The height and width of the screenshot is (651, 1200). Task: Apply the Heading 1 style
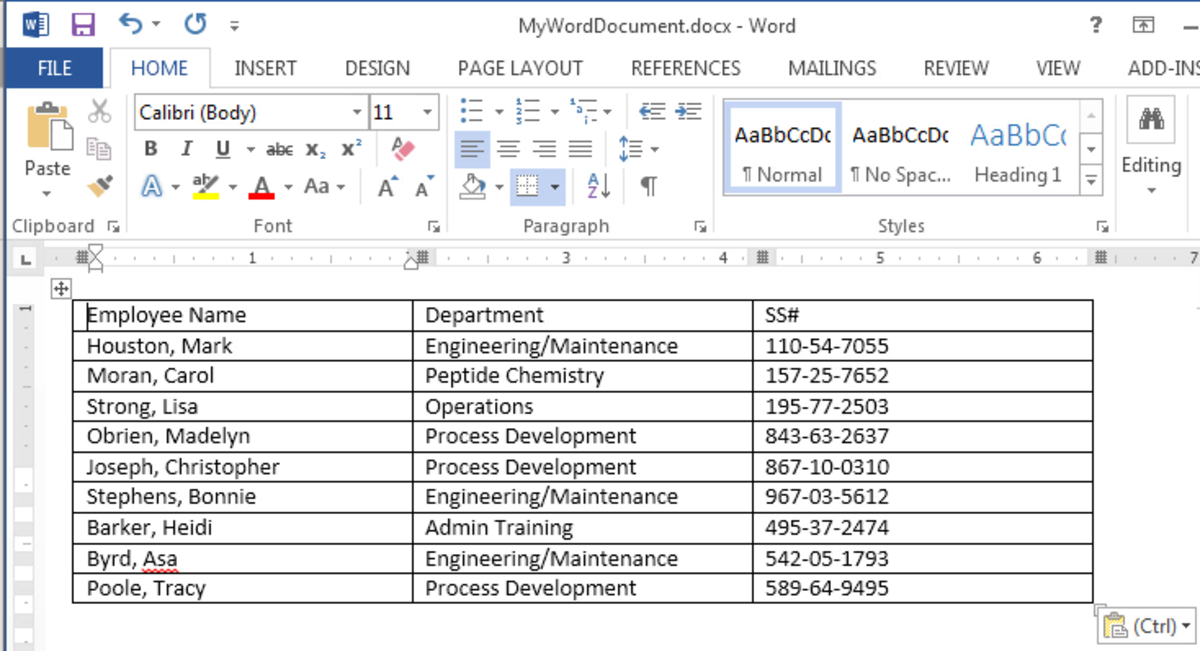[1017, 148]
